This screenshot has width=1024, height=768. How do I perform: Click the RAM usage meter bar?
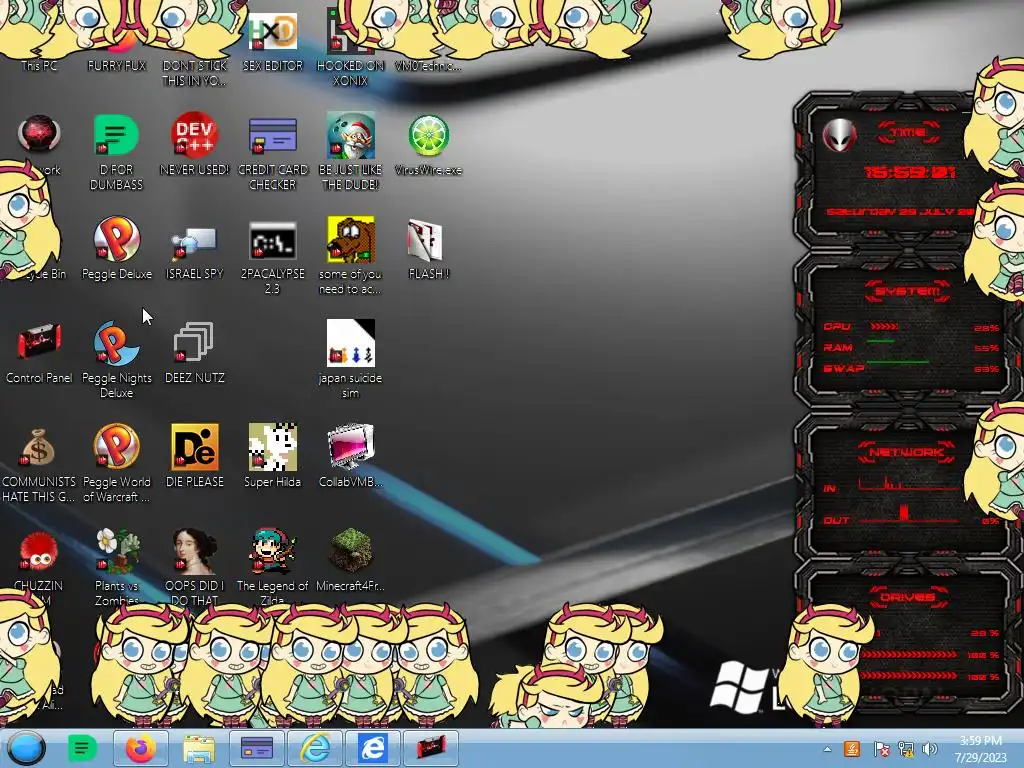pos(882,341)
